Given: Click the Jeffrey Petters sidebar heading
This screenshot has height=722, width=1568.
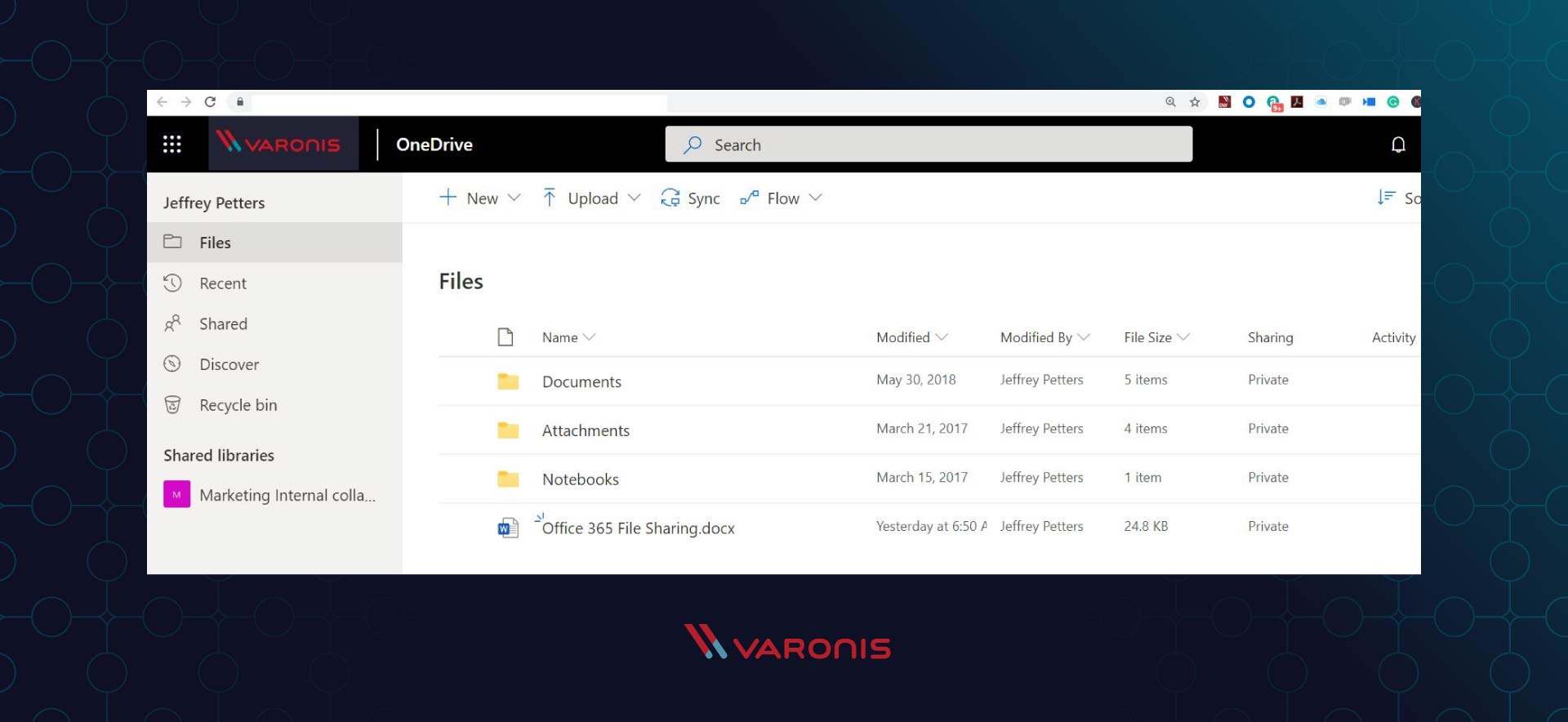Looking at the screenshot, I should (x=214, y=203).
